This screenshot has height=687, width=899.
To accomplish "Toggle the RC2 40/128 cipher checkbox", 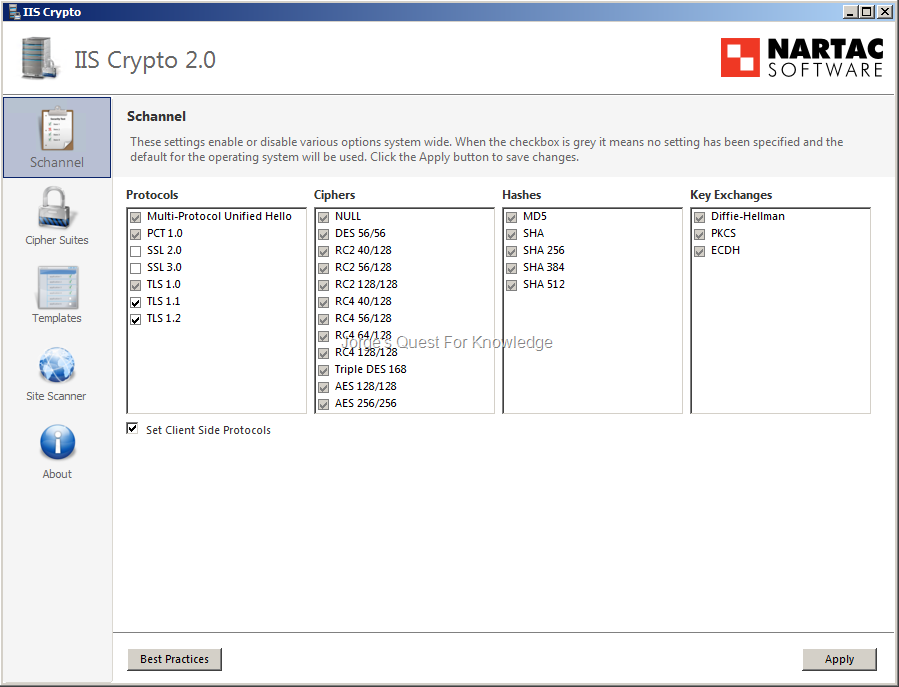I will (323, 251).
